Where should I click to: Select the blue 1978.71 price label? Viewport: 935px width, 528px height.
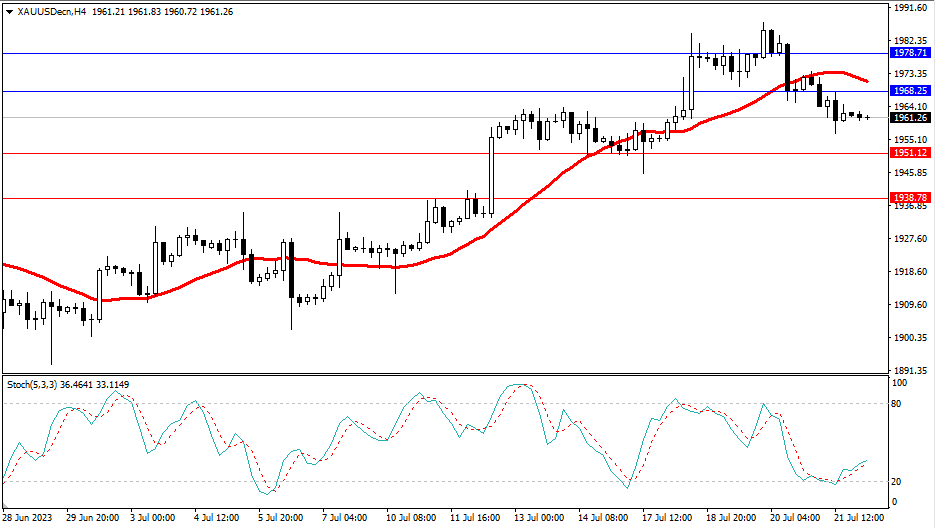point(910,52)
